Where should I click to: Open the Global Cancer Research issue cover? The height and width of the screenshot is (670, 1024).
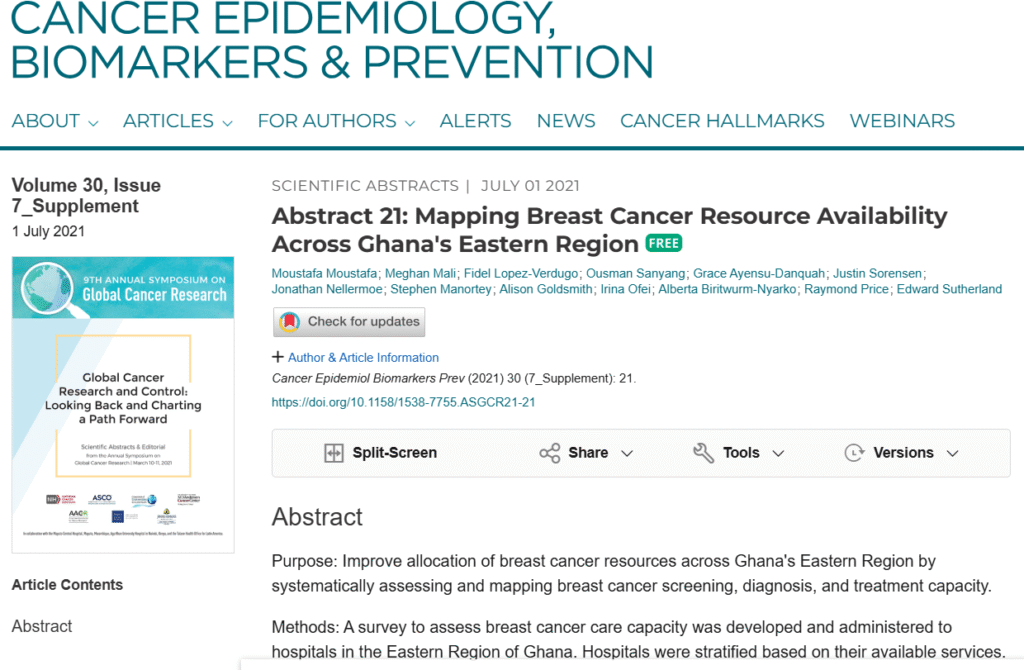(x=123, y=405)
